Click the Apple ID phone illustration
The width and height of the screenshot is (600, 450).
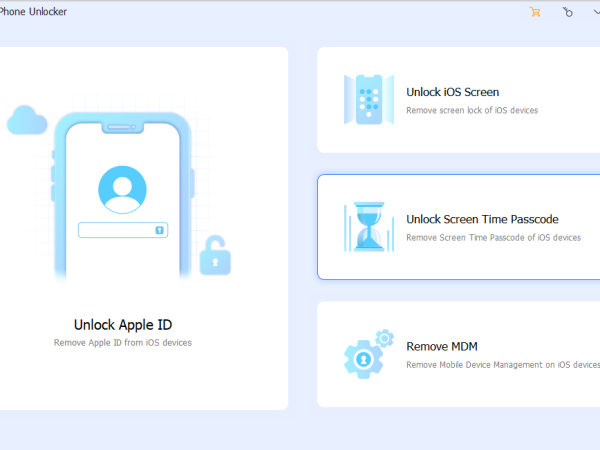click(x=122, y=197)
